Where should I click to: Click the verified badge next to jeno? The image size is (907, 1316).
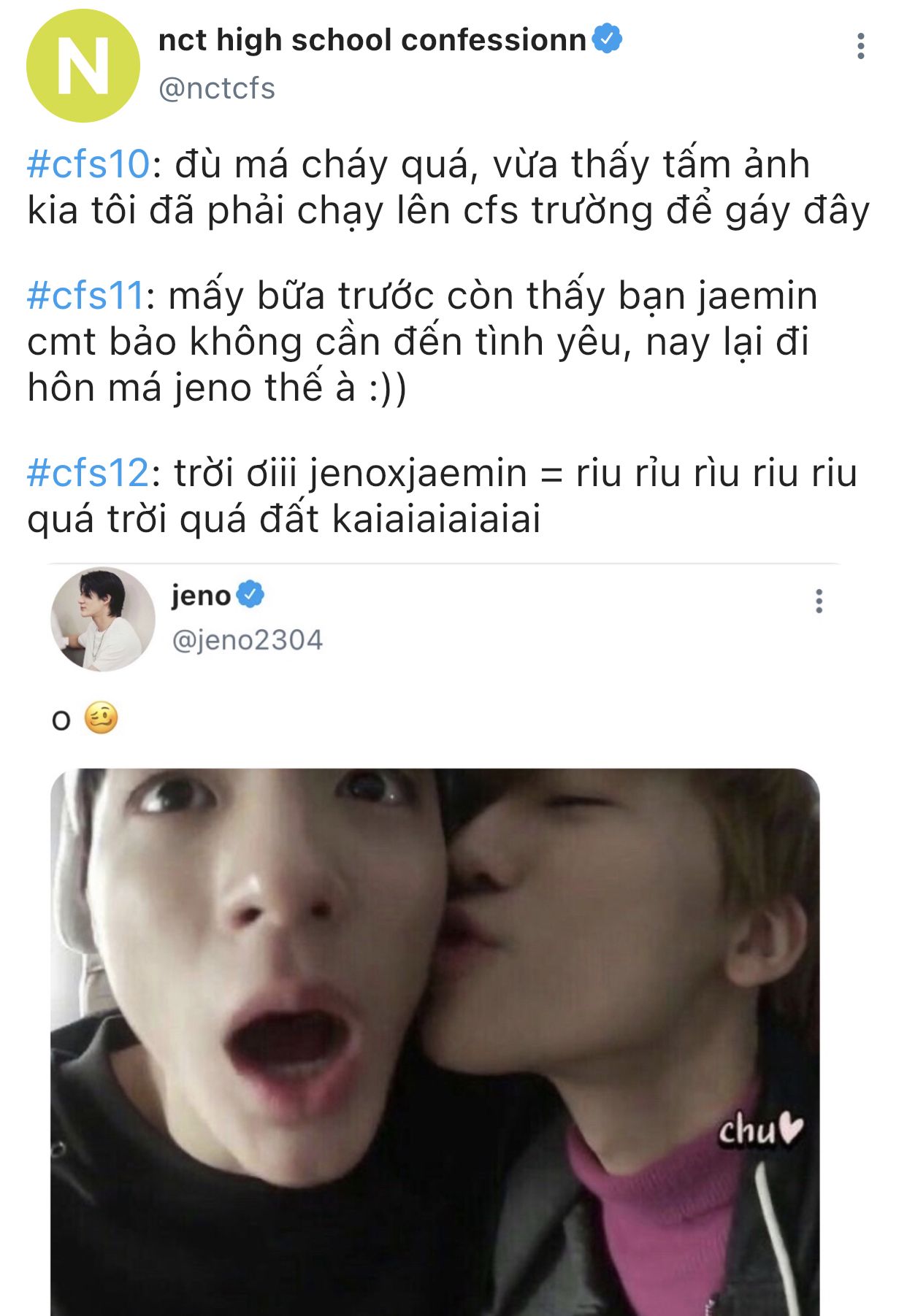pos(250,594)
